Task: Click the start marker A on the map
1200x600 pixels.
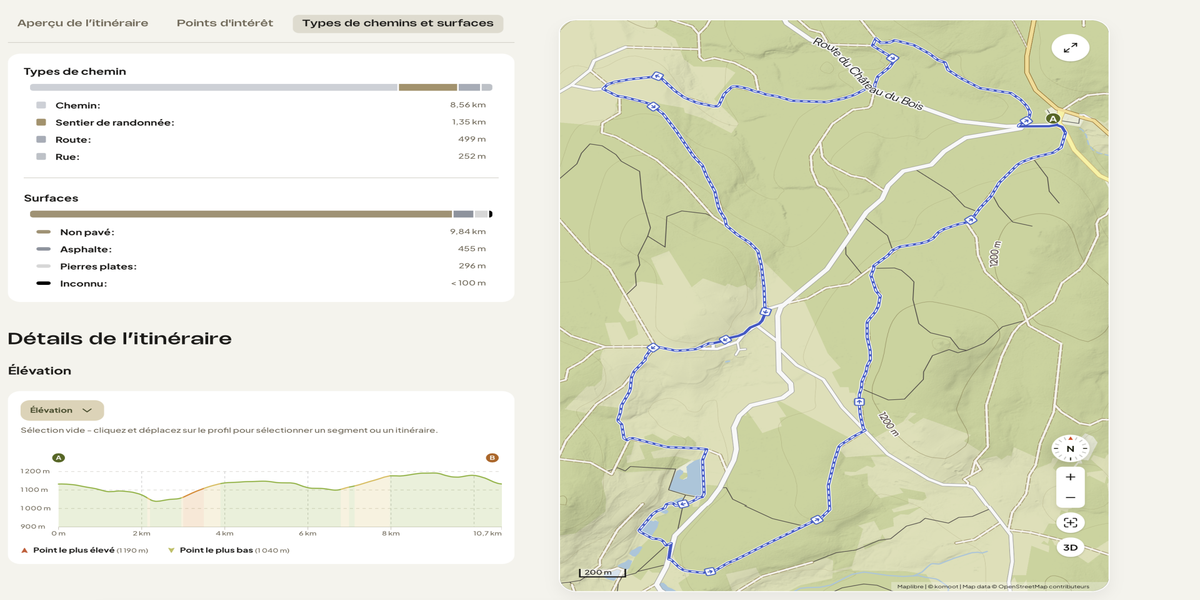Action: [1053, 119]
